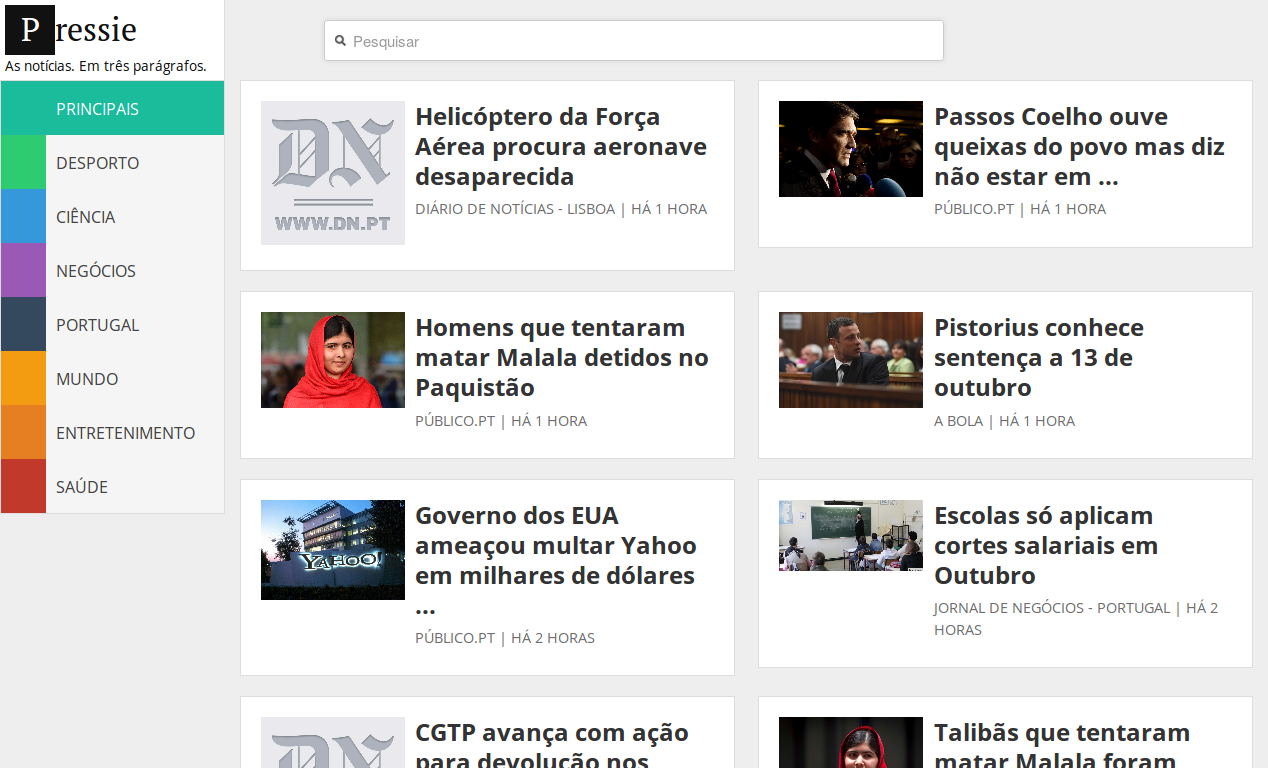Click the classroom blackboard thumbnail
Viewport: 1268px width, 768px height.
coord(850,536)
